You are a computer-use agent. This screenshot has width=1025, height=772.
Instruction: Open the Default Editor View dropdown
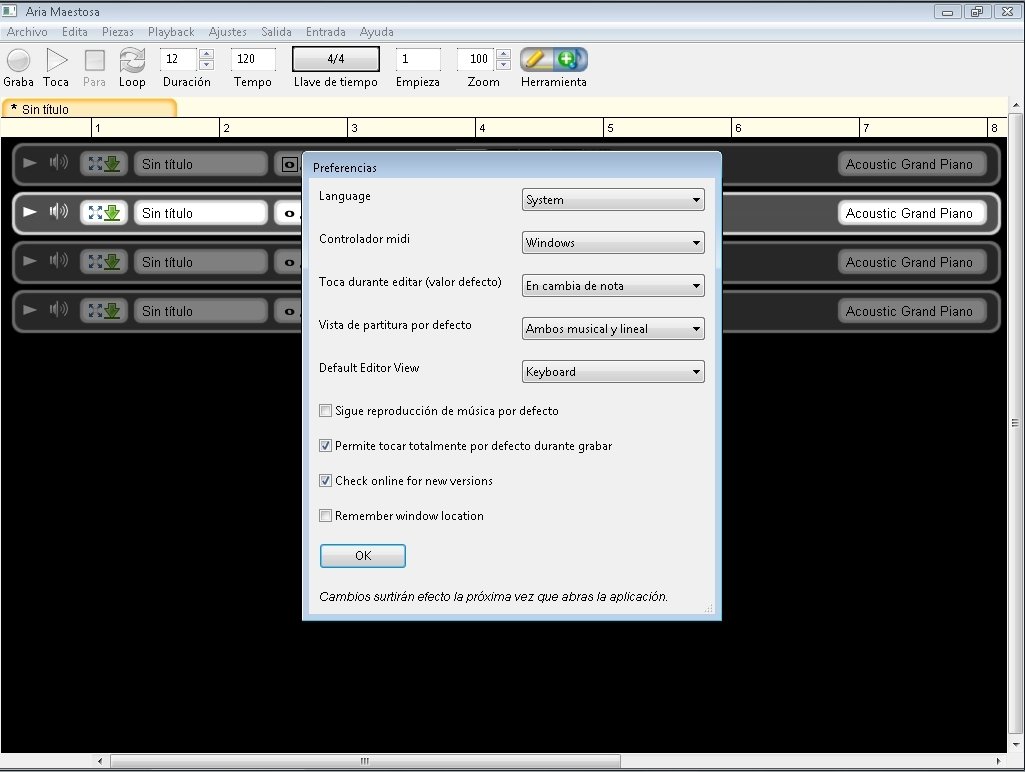pyautogui.click(x=613, y=372)
